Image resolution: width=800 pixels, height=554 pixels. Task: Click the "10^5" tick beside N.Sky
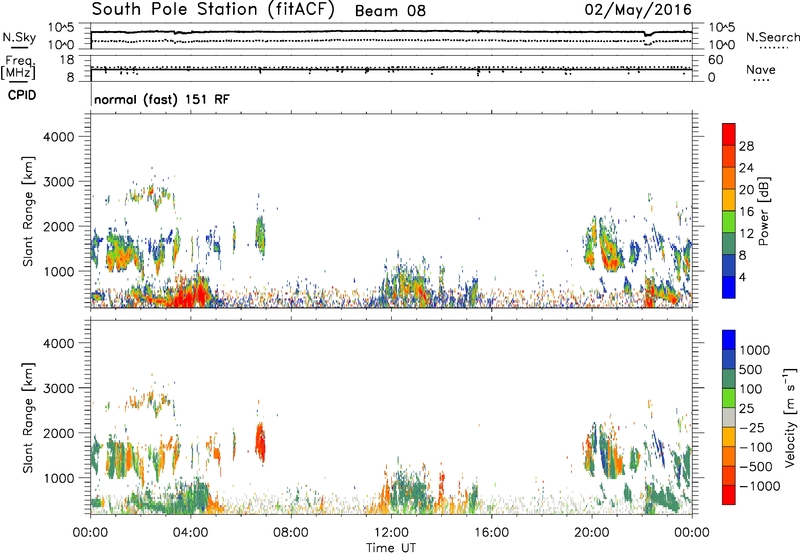61,28
